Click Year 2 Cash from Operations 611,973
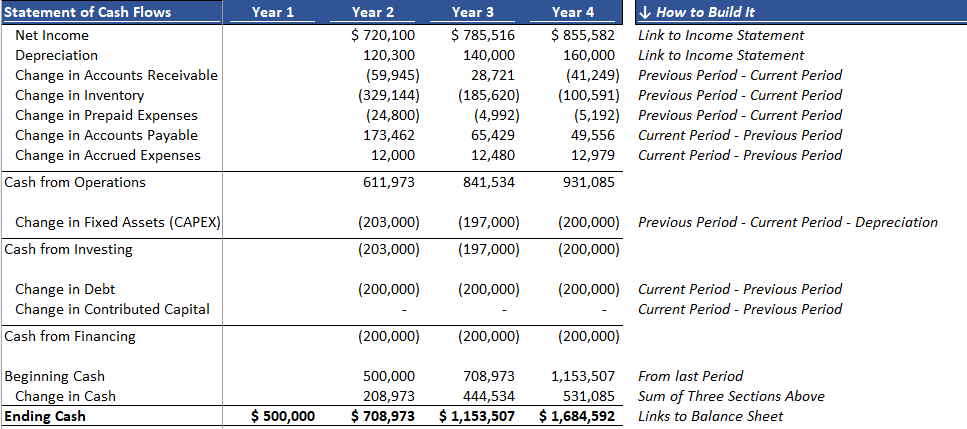Viewport: 967px width, 429px height. pos(390,182)
